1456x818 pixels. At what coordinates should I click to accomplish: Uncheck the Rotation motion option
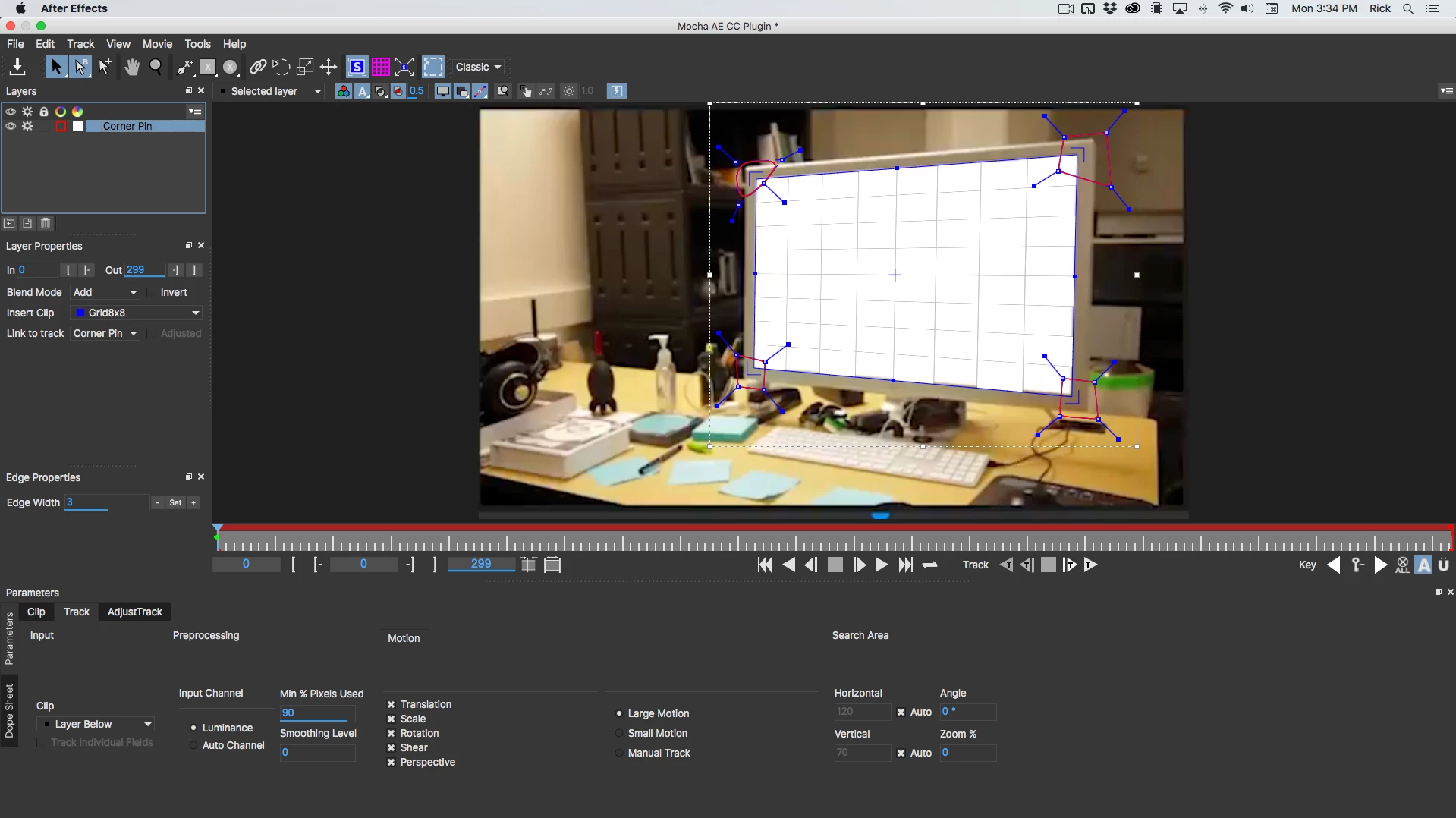pos(391,733)
